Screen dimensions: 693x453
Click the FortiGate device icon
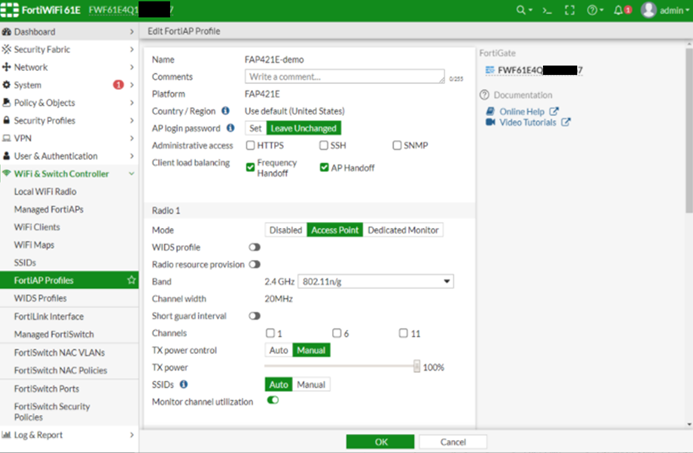pos(490,70)
